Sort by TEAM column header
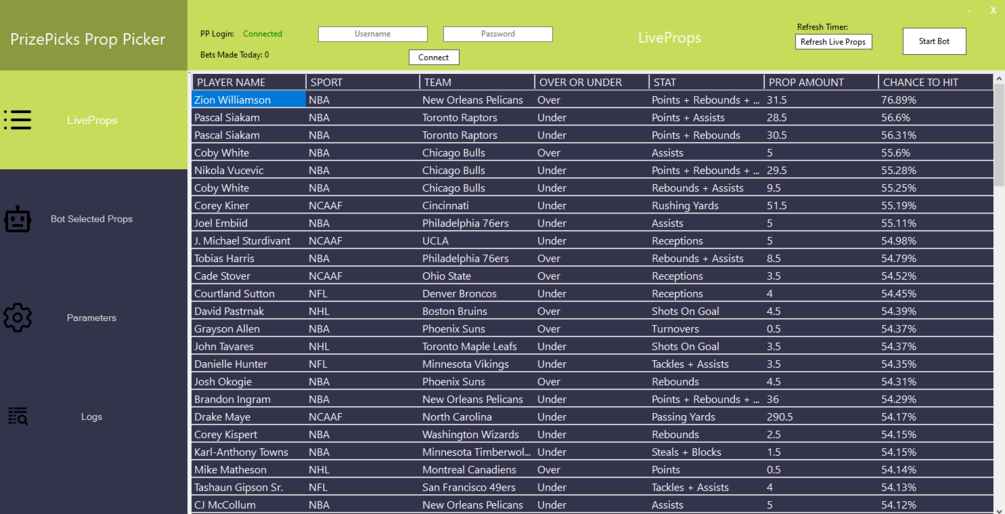The height and width of the screenshot is (514, 1005). 477,82
